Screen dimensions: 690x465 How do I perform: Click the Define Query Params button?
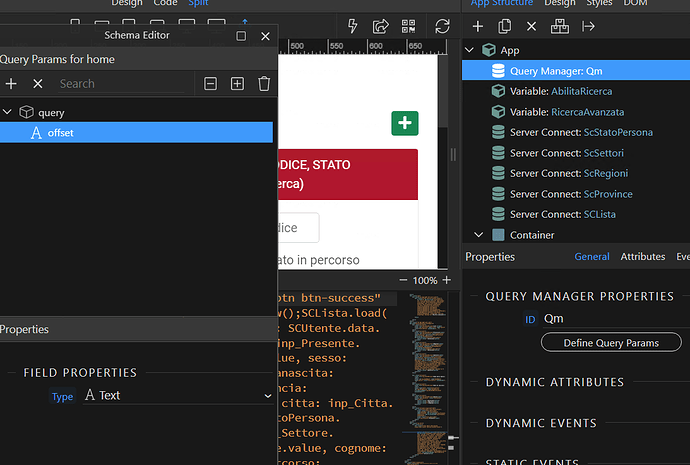pos(611,343)
